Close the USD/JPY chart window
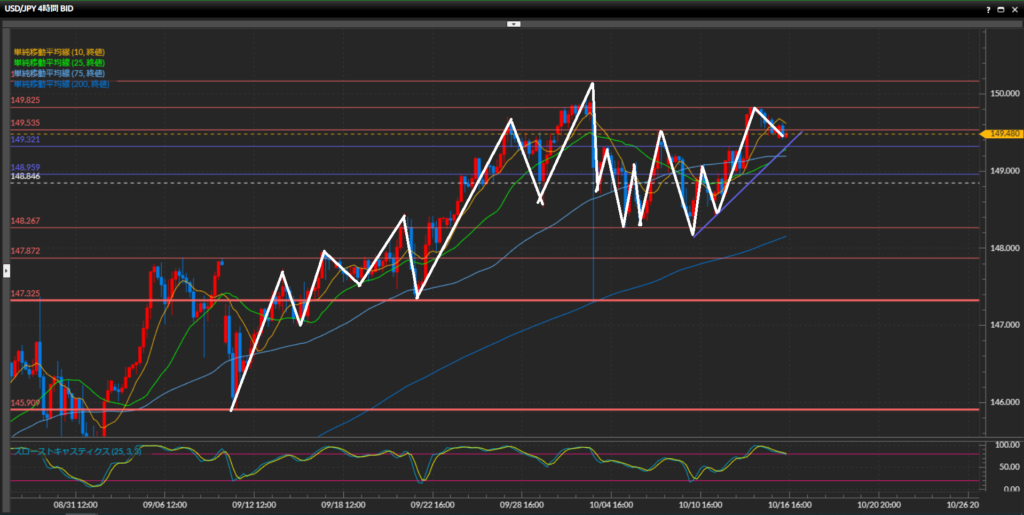 (x=1014, y=9)
